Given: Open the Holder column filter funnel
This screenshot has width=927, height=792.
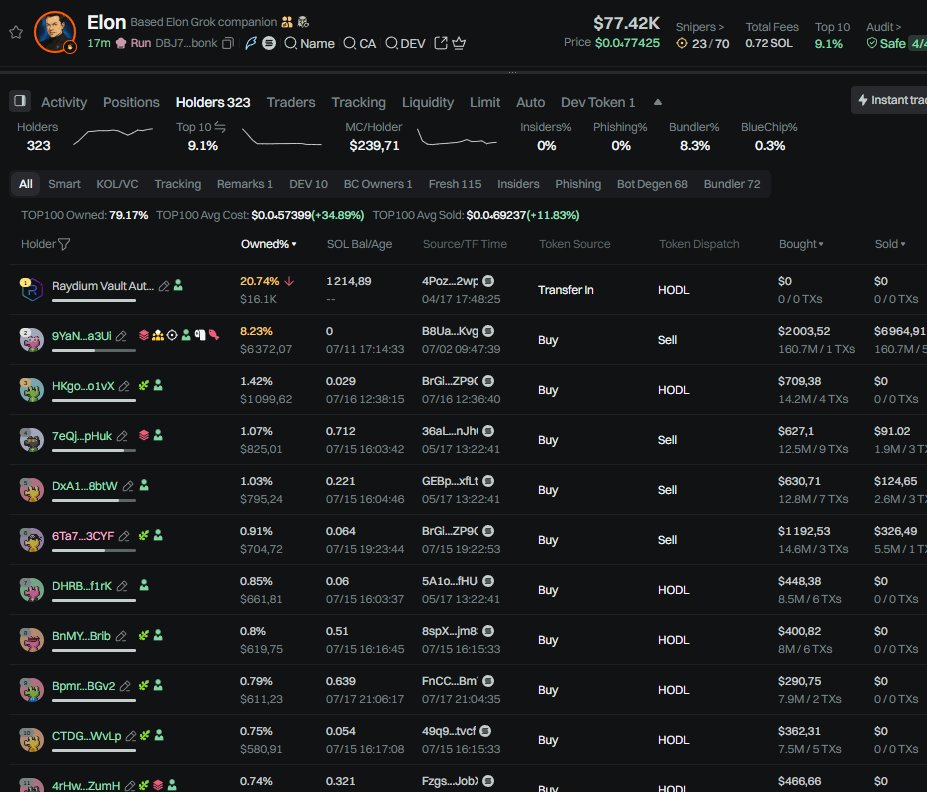Looking at the screenshot, I should (64, 244).
